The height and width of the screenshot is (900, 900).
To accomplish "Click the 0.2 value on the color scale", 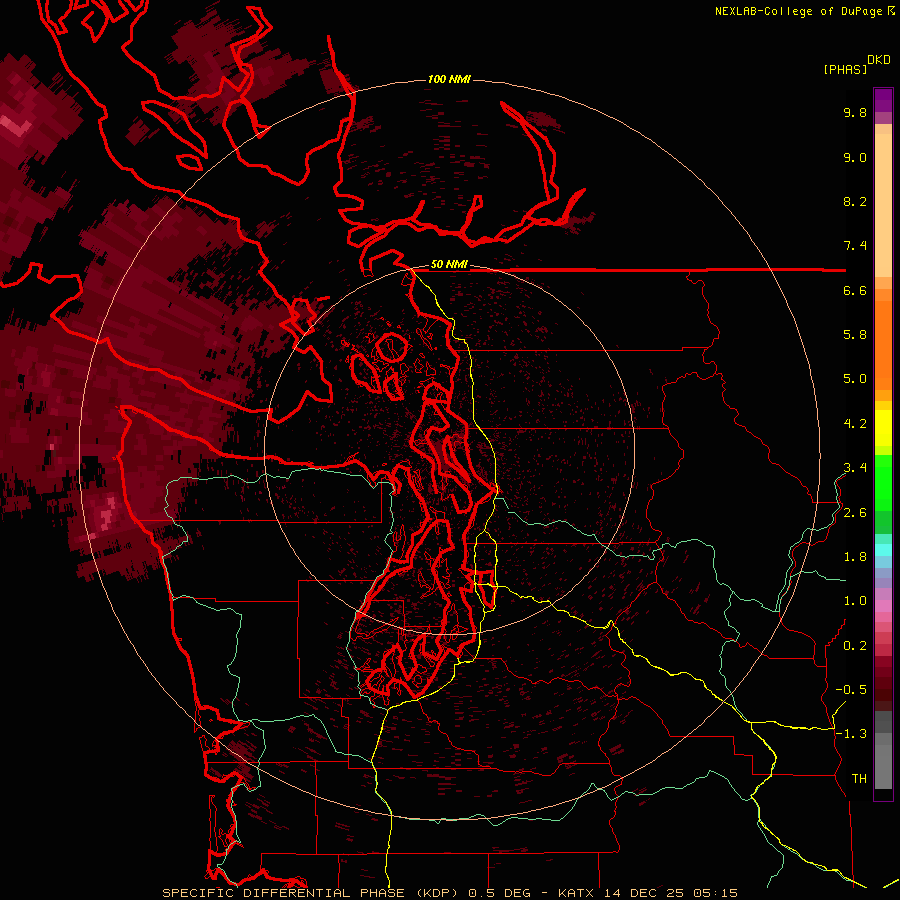I will [855, 646].
